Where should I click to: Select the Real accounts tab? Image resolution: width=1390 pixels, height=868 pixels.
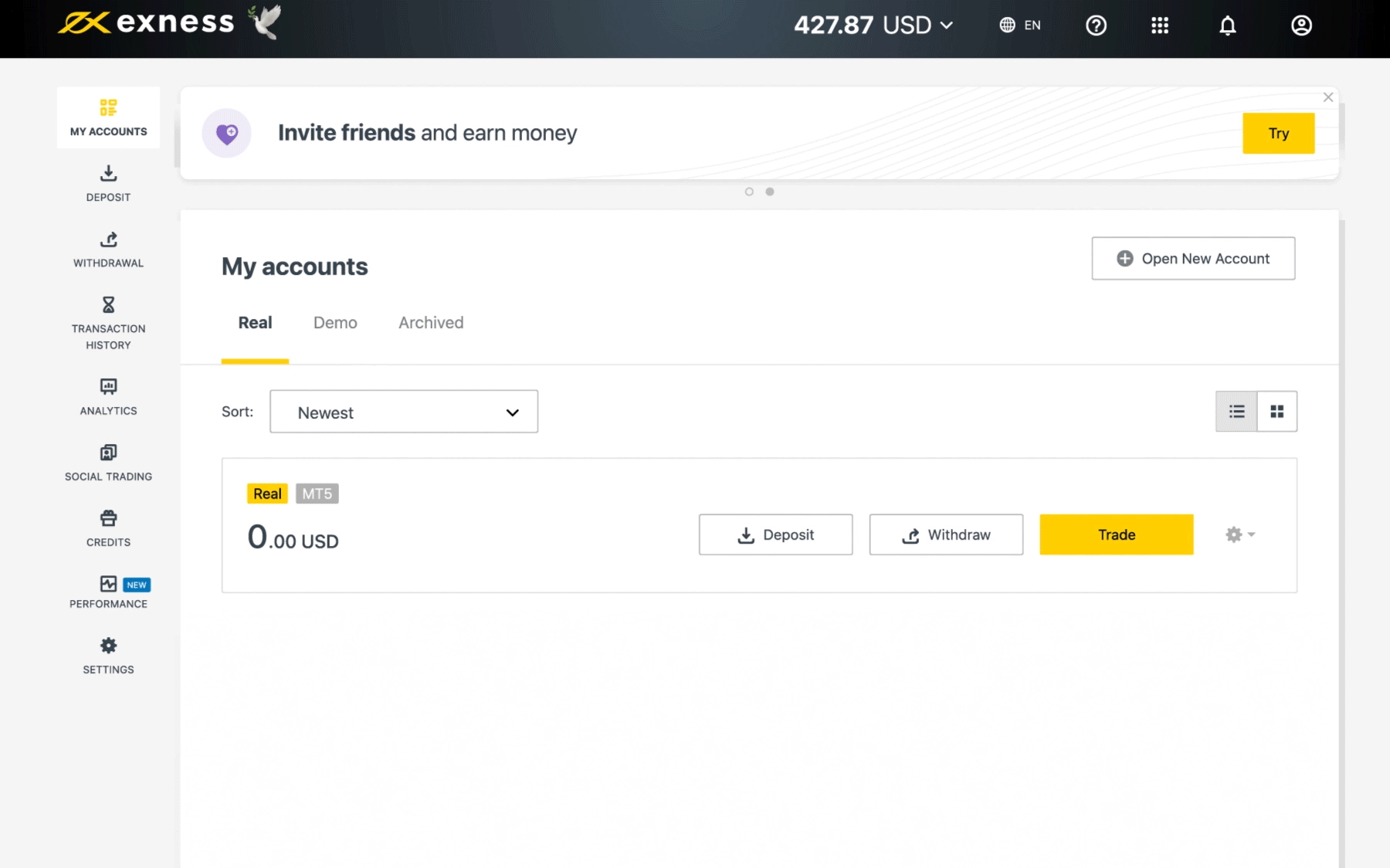255,323
